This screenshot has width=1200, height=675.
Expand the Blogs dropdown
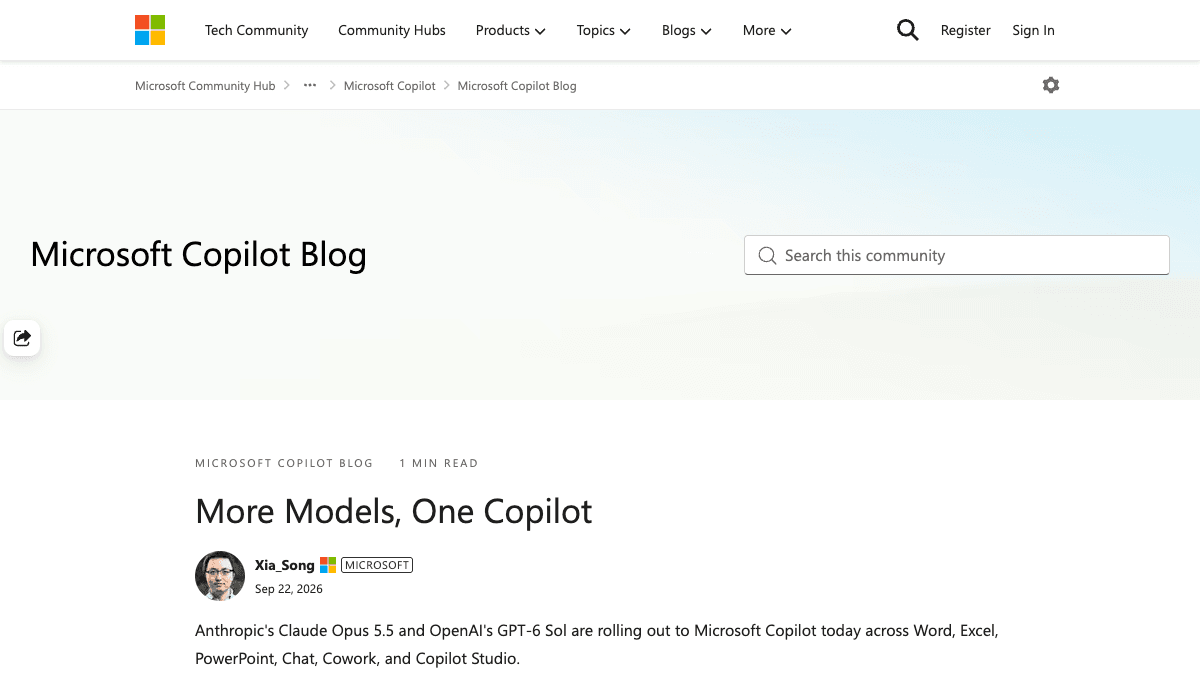coord(686,30)
